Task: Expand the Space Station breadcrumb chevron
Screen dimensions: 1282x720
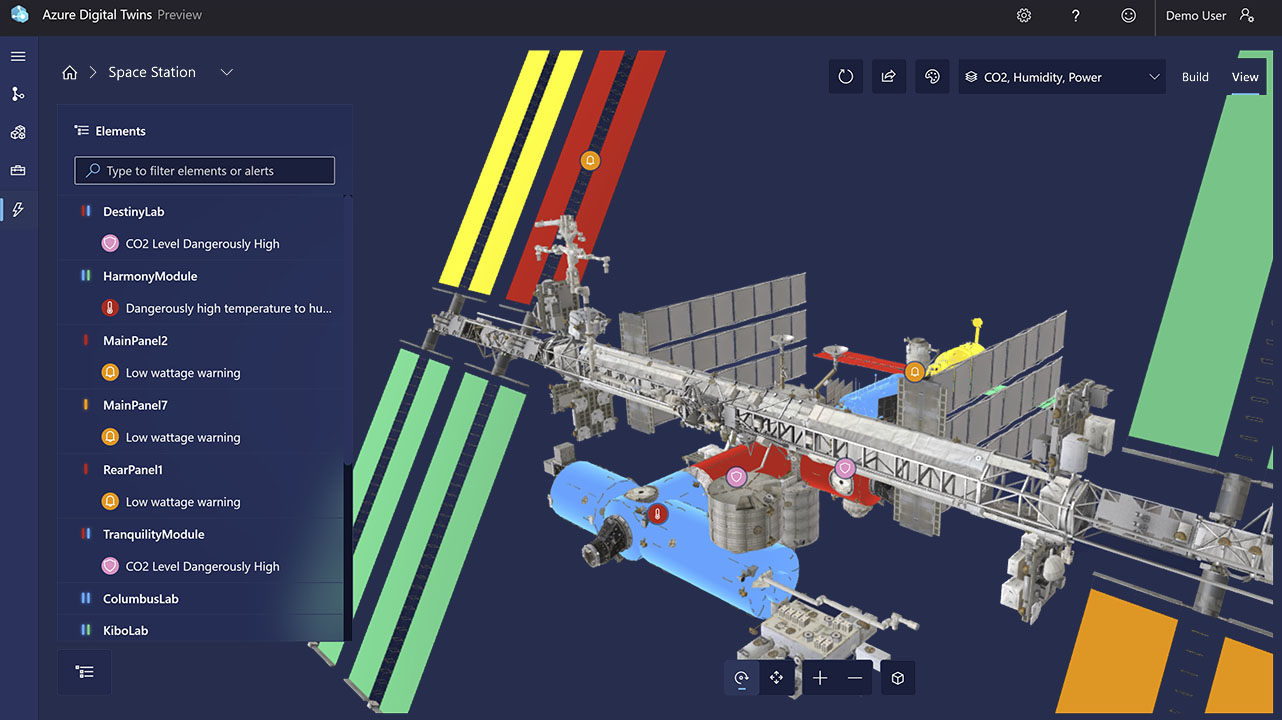Action: pos(226,72)
